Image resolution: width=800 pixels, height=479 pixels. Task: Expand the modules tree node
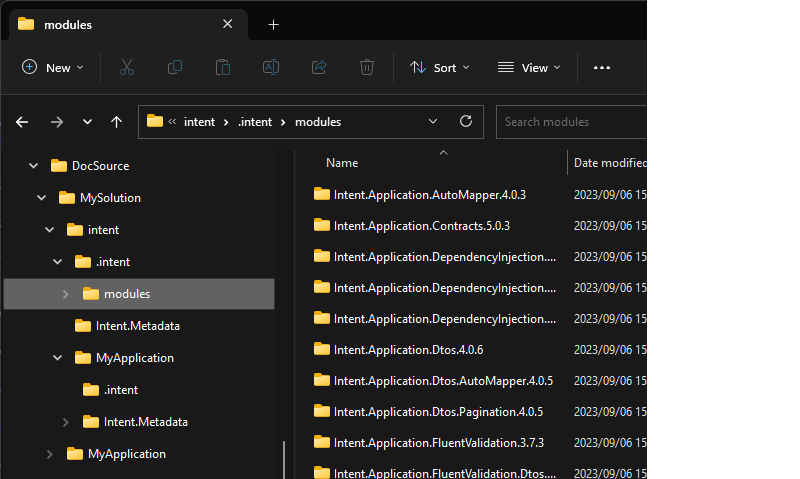(65, 294)
